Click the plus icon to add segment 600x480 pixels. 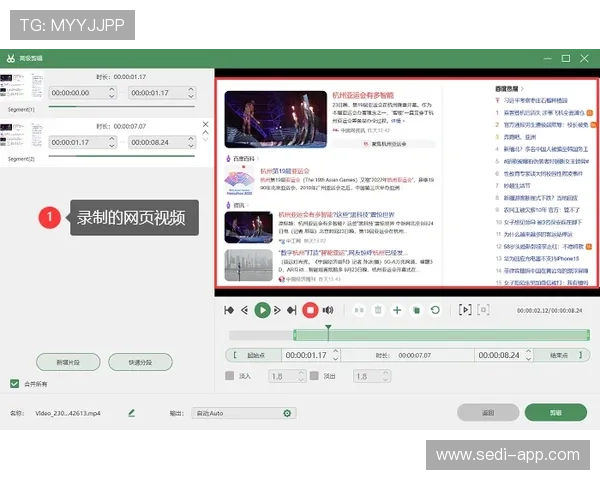(397, 310)
